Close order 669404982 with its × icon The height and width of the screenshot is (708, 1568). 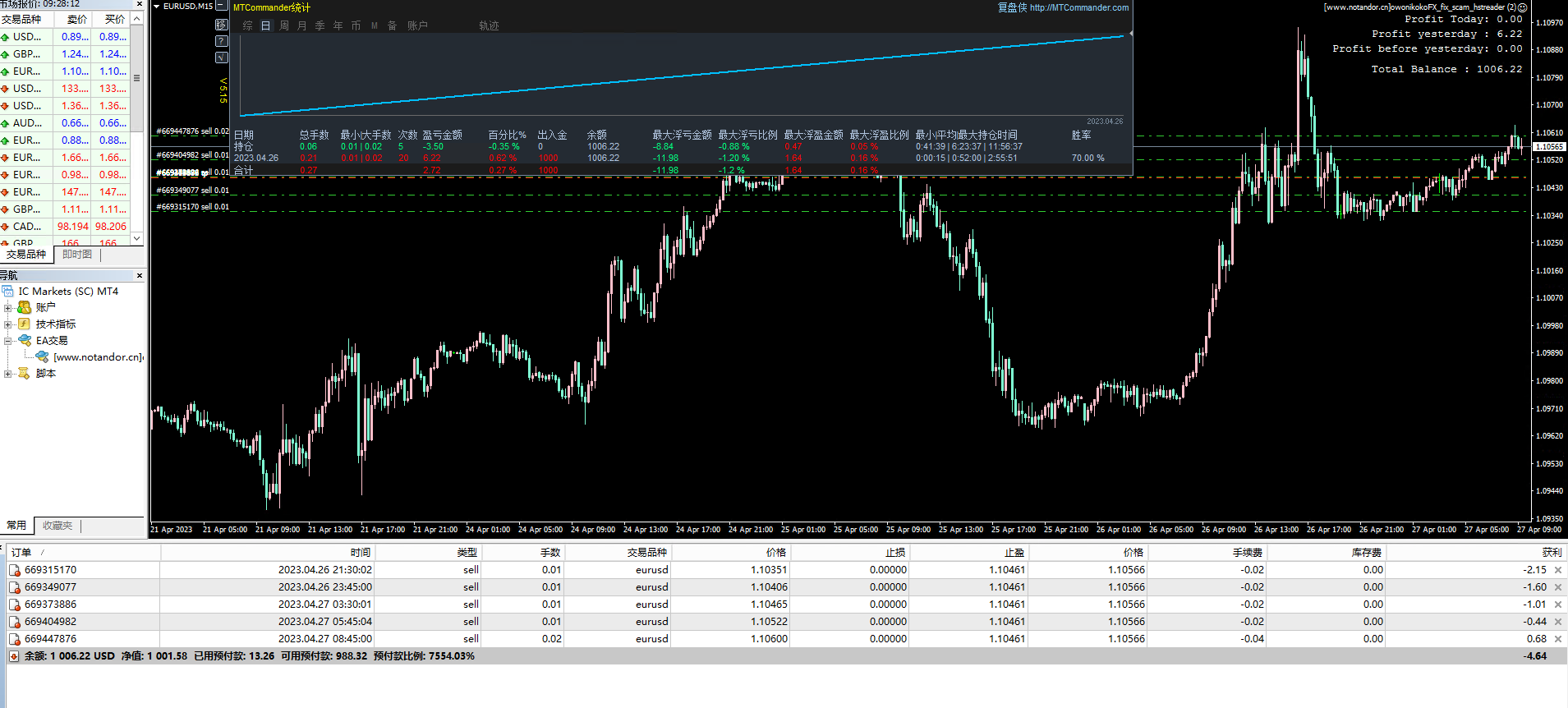tap(1558, 622)
